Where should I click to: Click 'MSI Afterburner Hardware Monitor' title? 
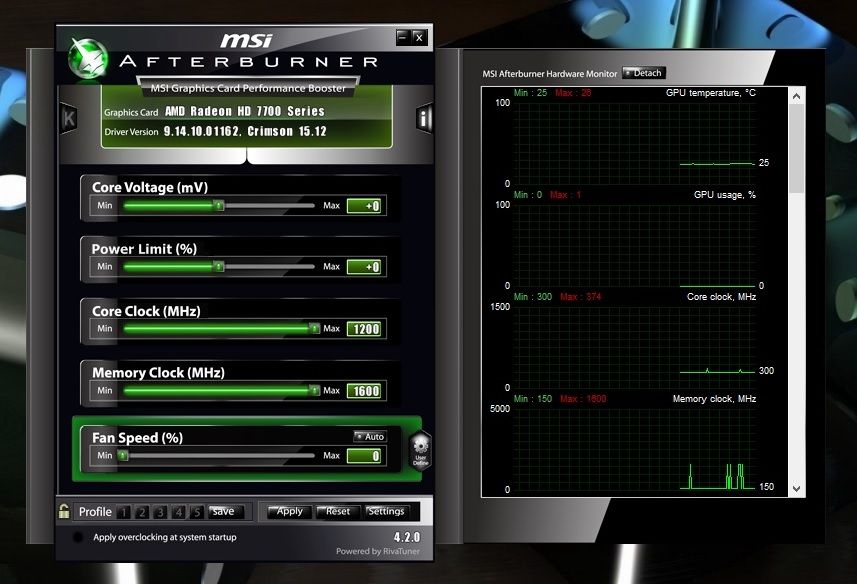point(549,73)
